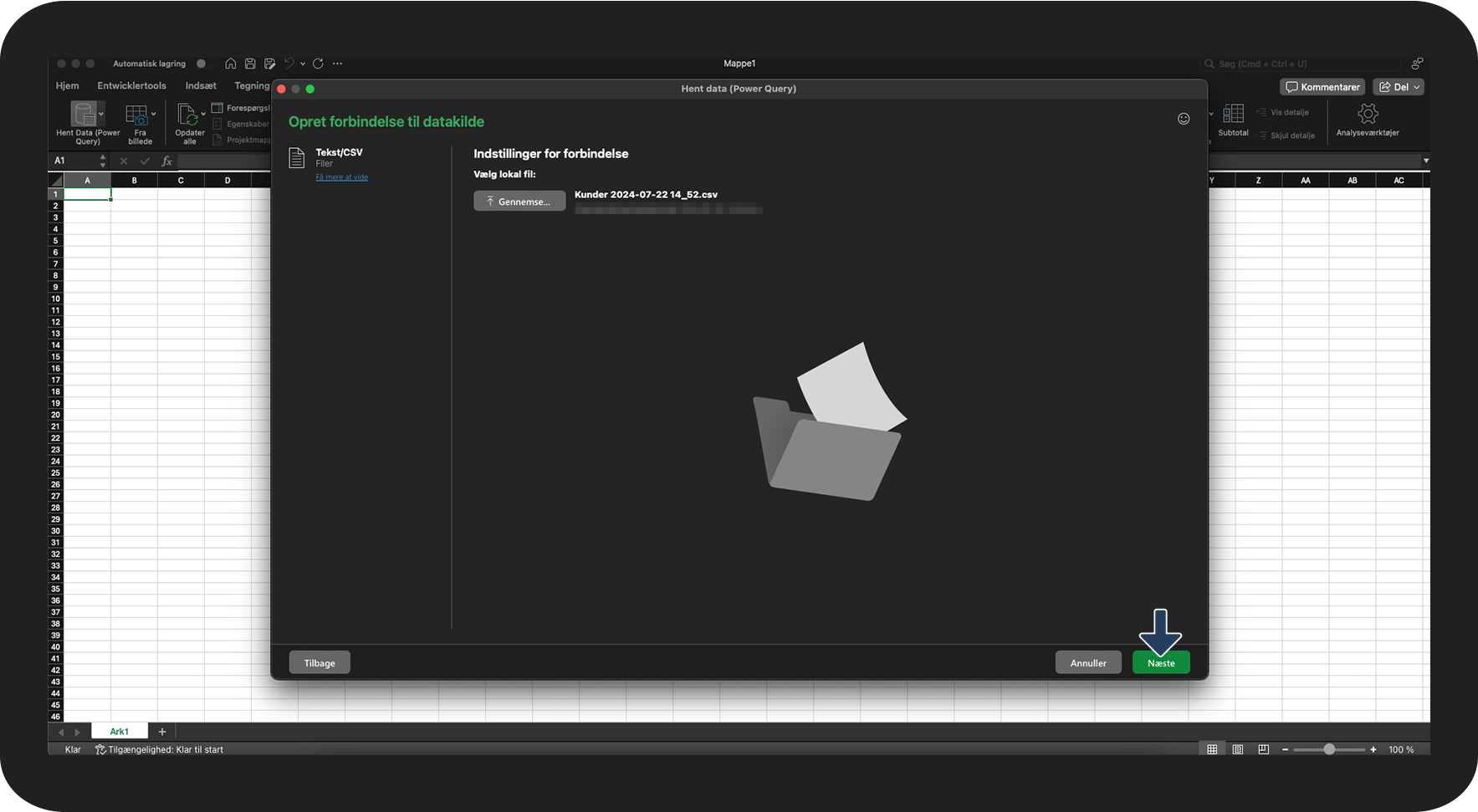Click the Name Box showing A1
This screenshot has width=1478, height=812.
point(74,161)
